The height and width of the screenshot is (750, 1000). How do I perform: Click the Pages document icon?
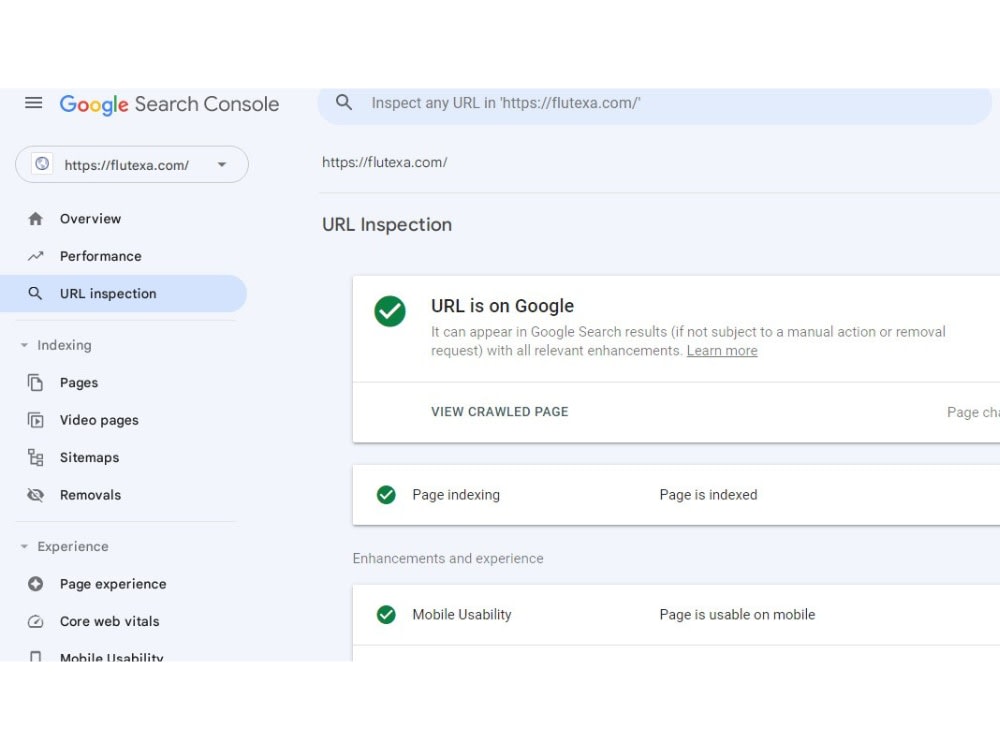pyautogui.click(x=36, y=383)
